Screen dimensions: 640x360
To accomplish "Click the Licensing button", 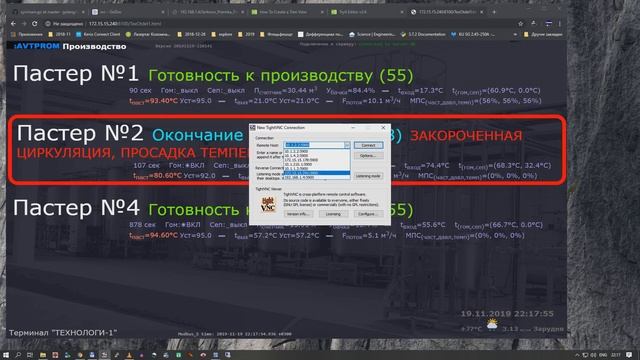I will pyautogui.click(x=333, y=214).
